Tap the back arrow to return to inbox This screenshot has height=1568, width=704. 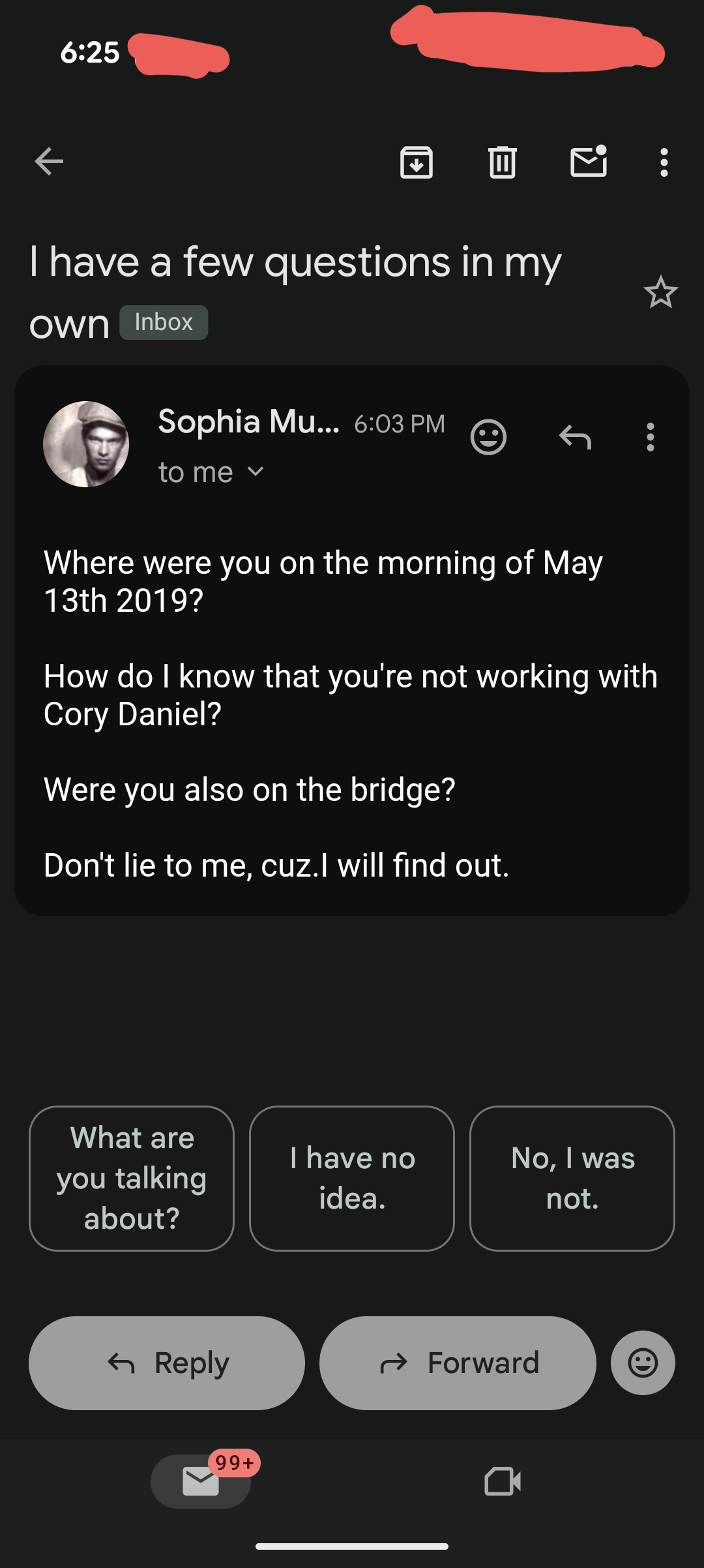tap(49, 162)
